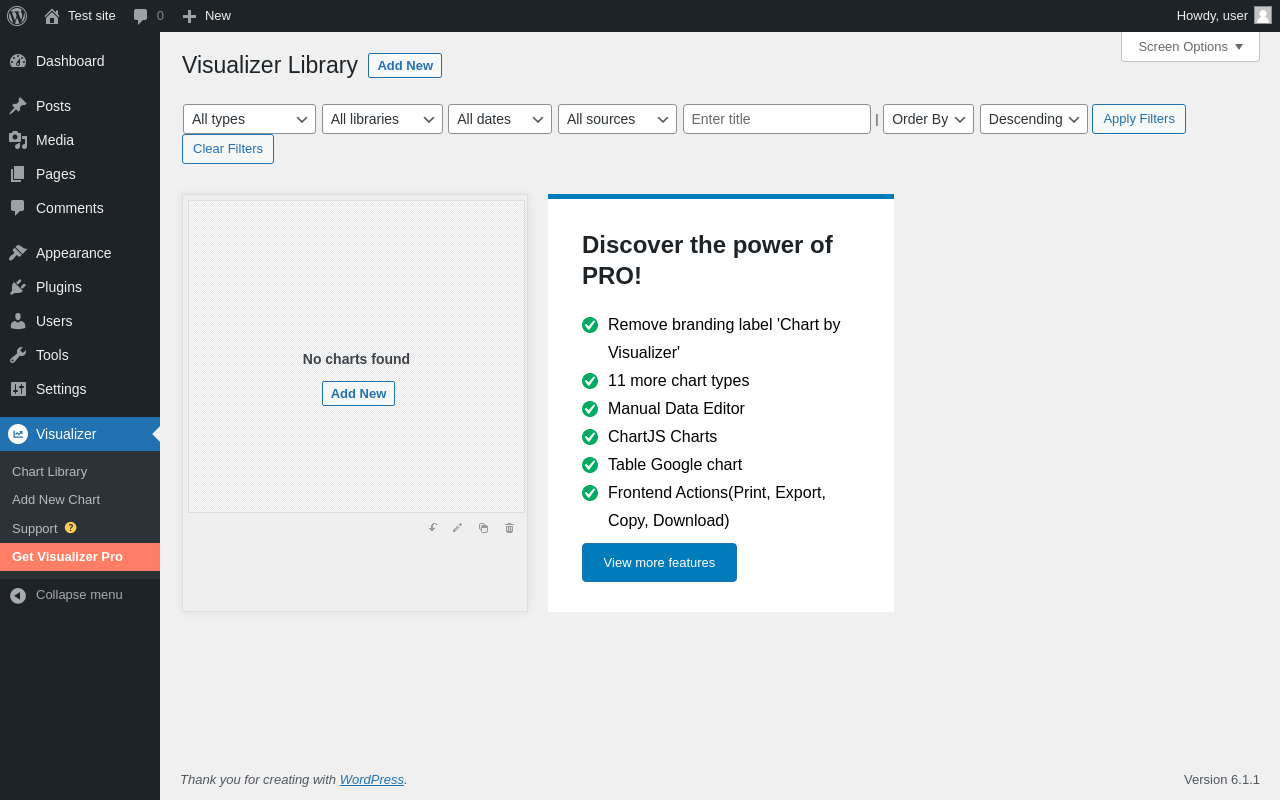This screenshot has width=1280, height=800.
Task: Open the Descending sort direction dropdown
Action: click(1034, 119)
